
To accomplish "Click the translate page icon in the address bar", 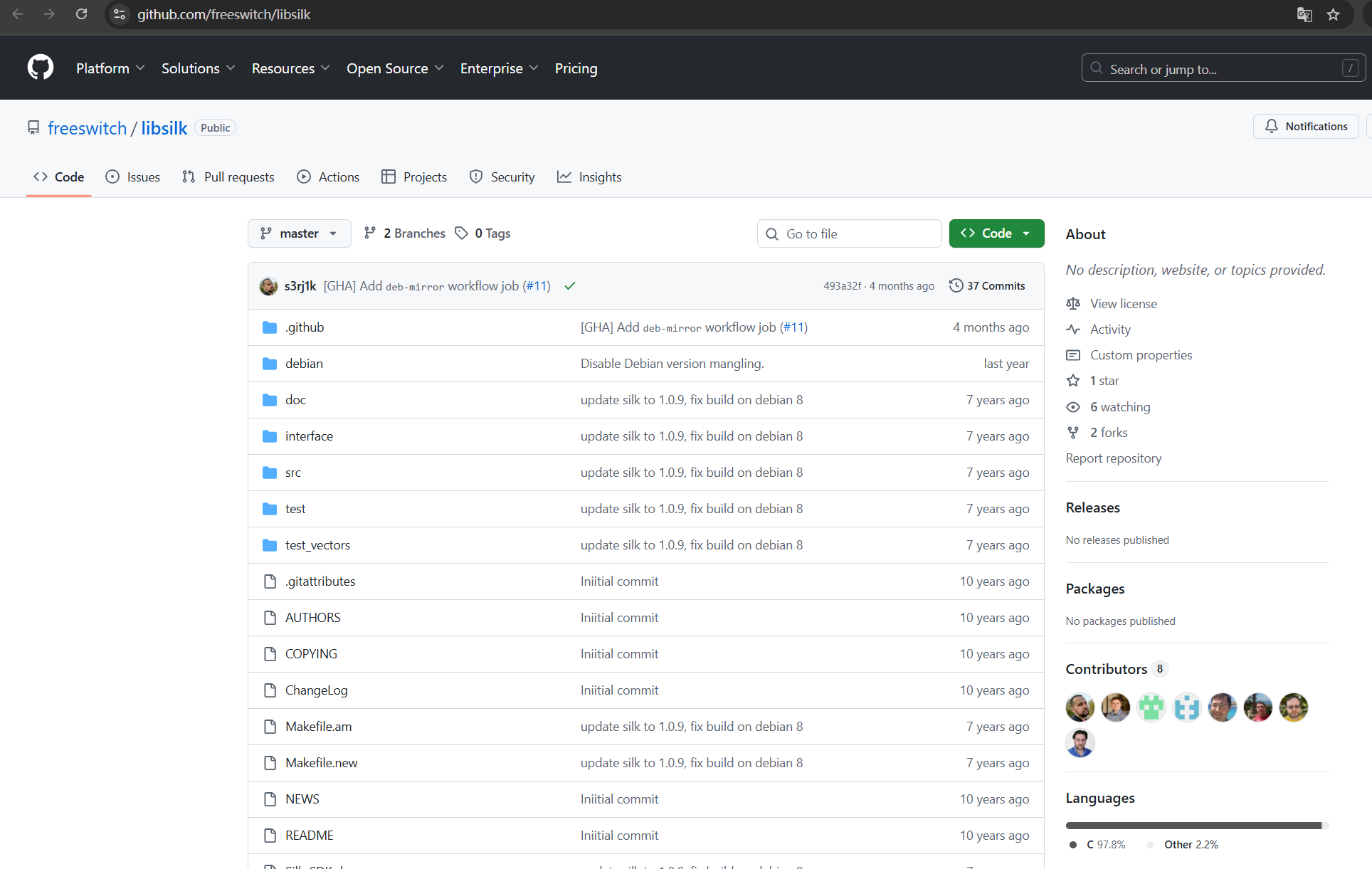I will pyautogui.click(x=1304, y=14).
